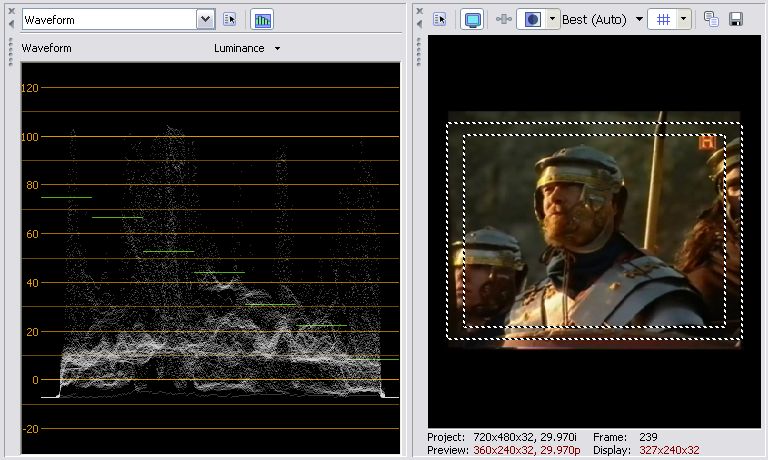Viewport: 768px width, 460px height.
Task: Open the Best (Auto) preview quality menu
Action: (602, 20)
